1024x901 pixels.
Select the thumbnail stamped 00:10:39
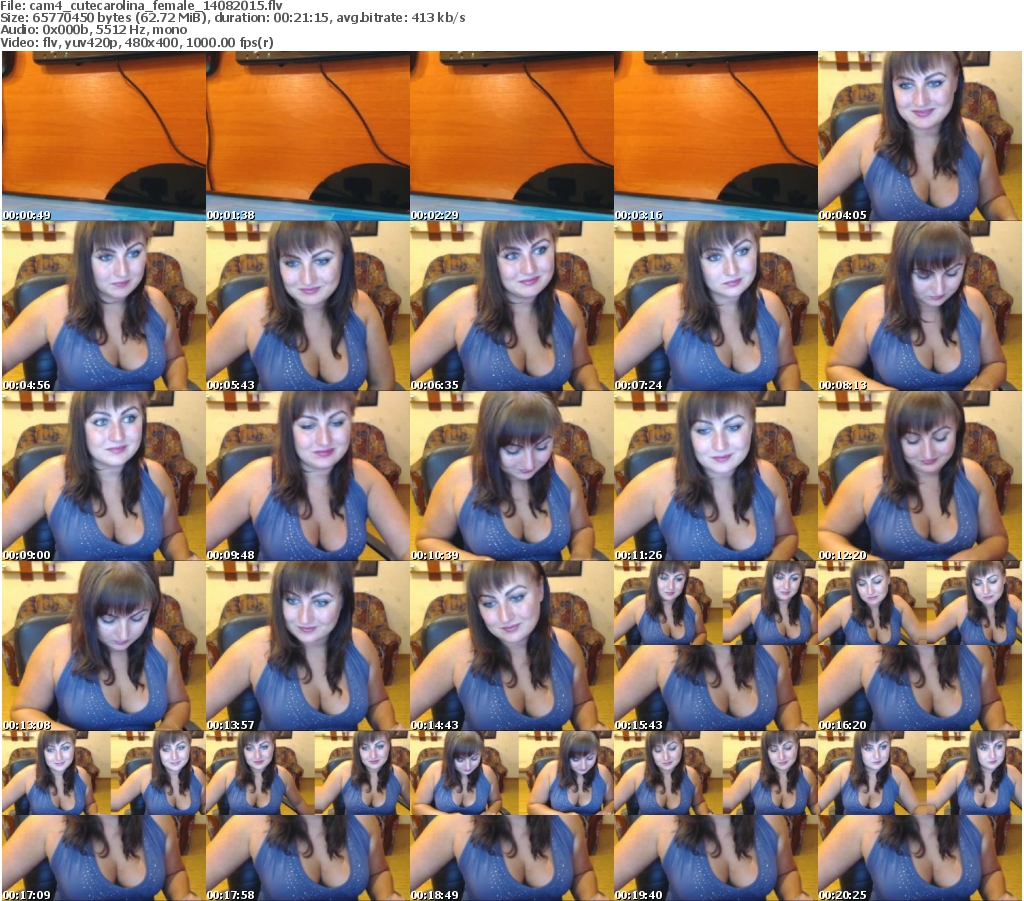(511, 476)
